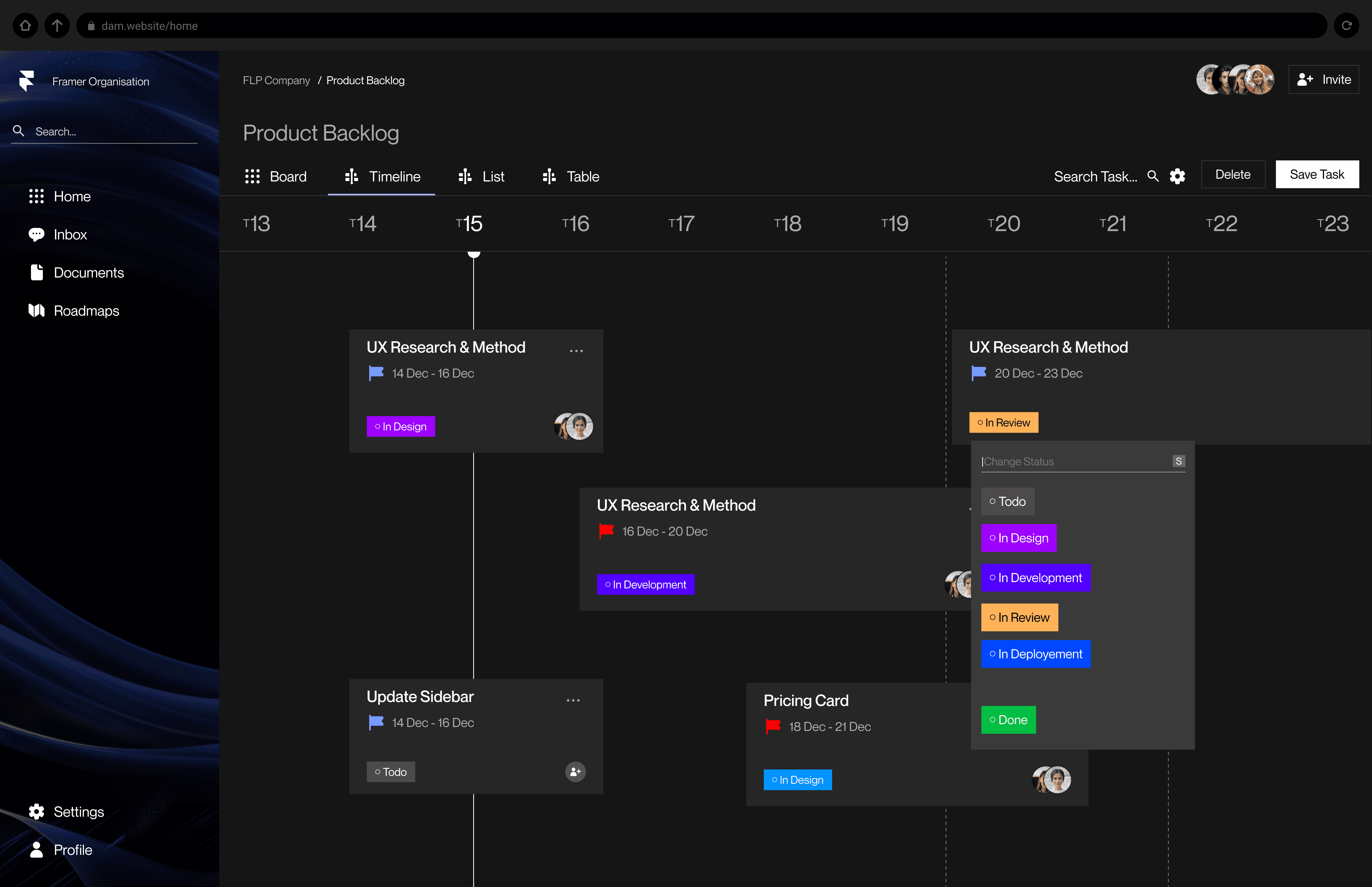
Task: Click the Search Task magnifier icon
Action: coord(1153,176)
